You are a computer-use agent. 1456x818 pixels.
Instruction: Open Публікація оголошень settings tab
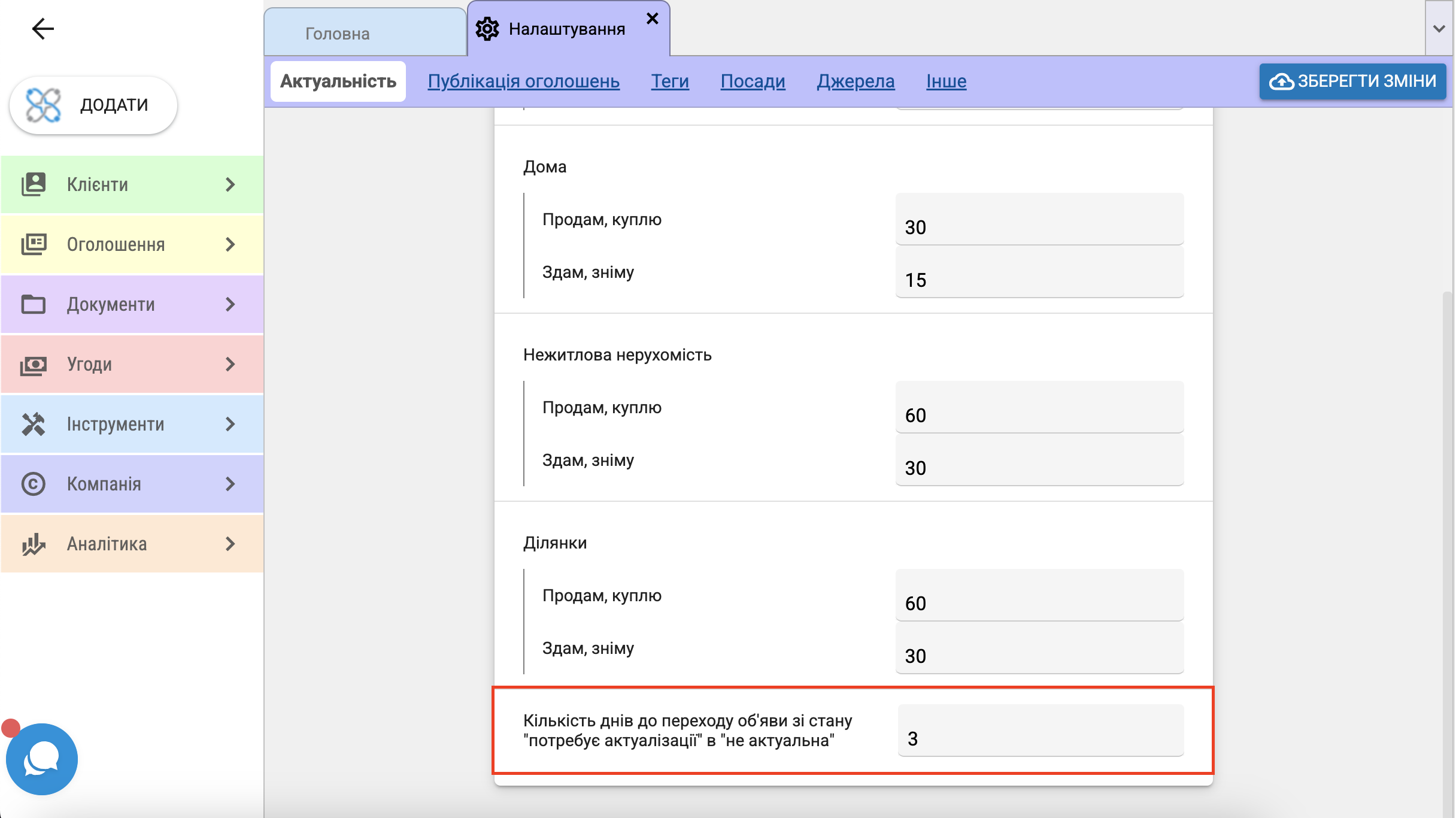tap(523, 81)
